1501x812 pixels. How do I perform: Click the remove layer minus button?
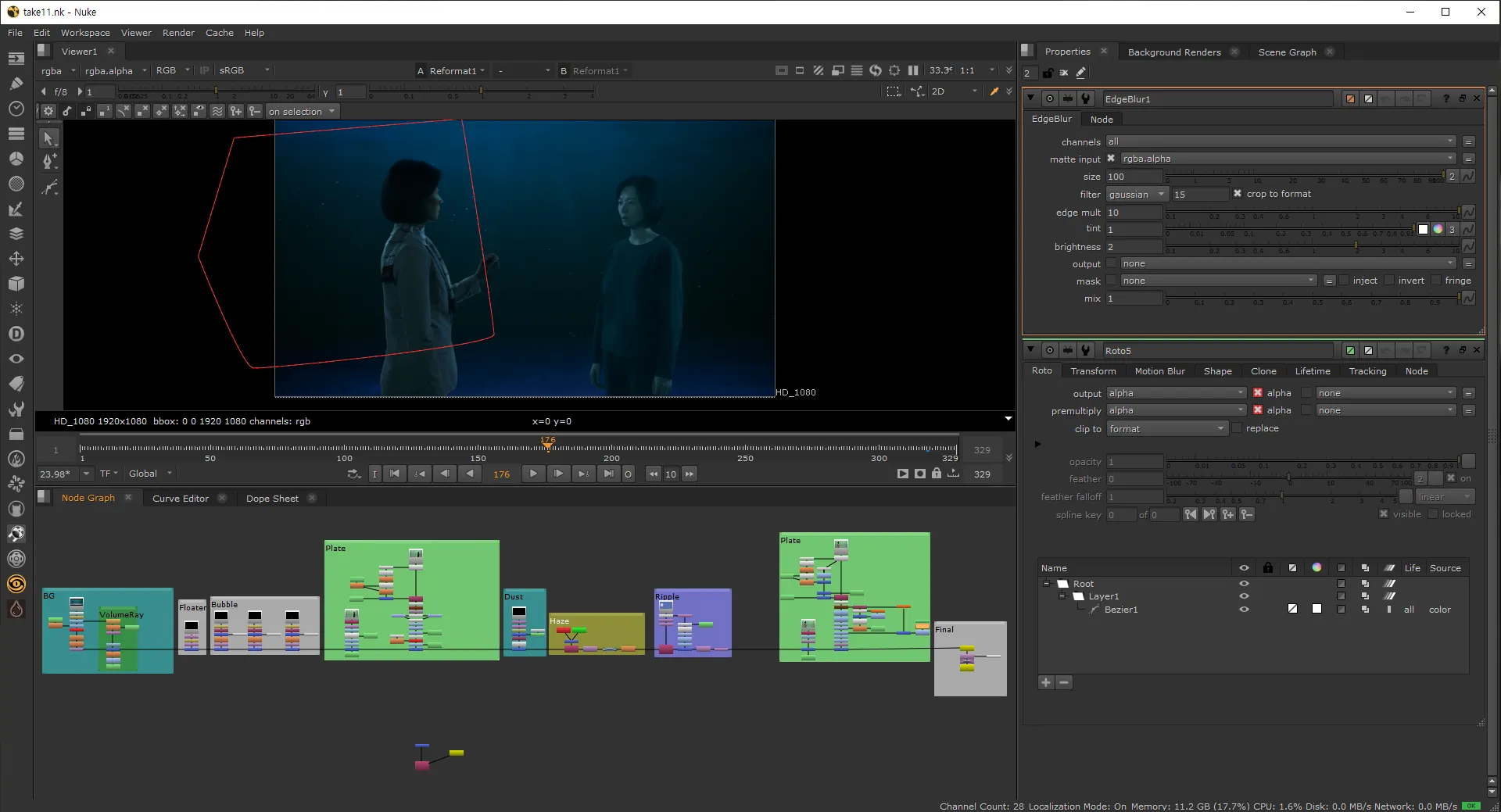coord(1064,682)
